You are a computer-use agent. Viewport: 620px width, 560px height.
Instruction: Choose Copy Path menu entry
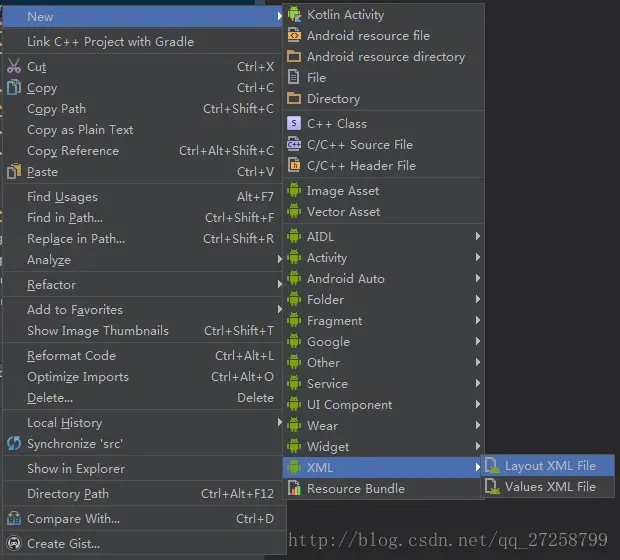pos(142,109)
